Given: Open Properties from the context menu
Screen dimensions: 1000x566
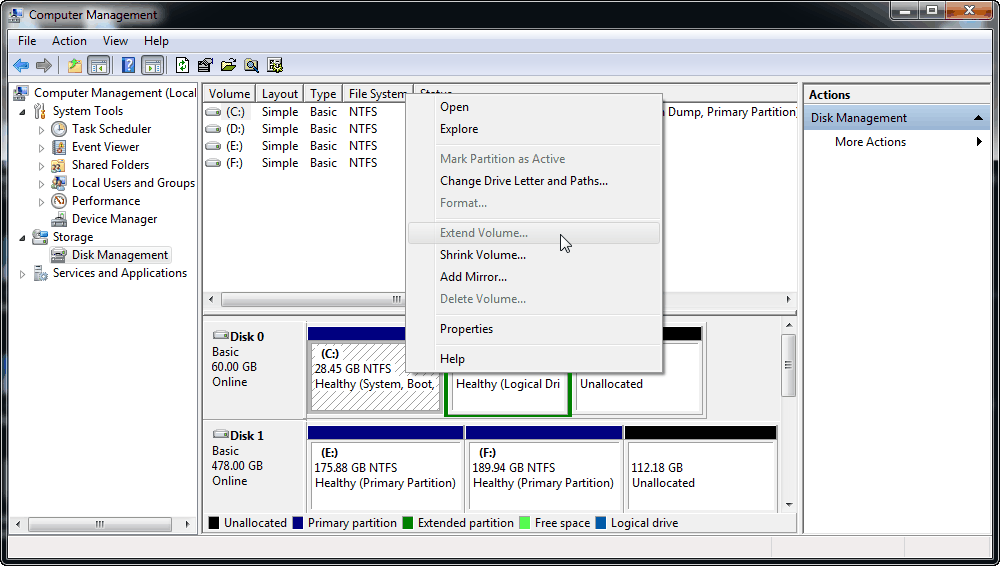Looking at the screenshot, I should [x=534, y=329].
